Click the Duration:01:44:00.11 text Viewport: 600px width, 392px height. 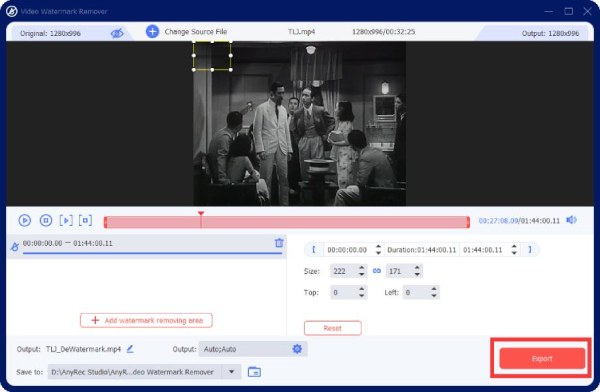[422, 250]
